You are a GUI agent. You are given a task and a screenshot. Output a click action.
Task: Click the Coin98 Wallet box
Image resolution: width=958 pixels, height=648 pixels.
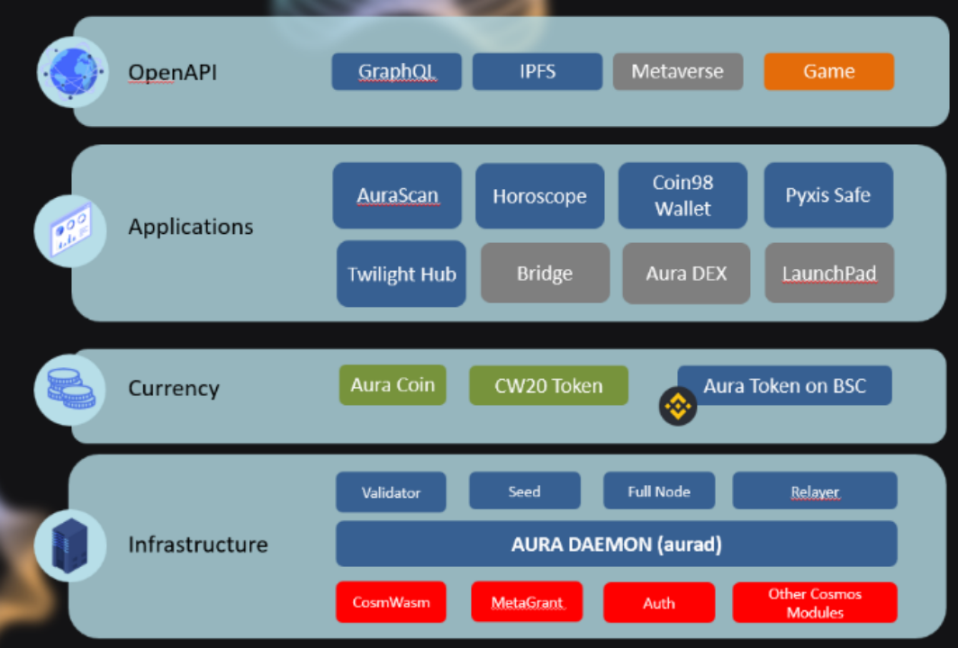pyautogui.click(x=682, y=196)
